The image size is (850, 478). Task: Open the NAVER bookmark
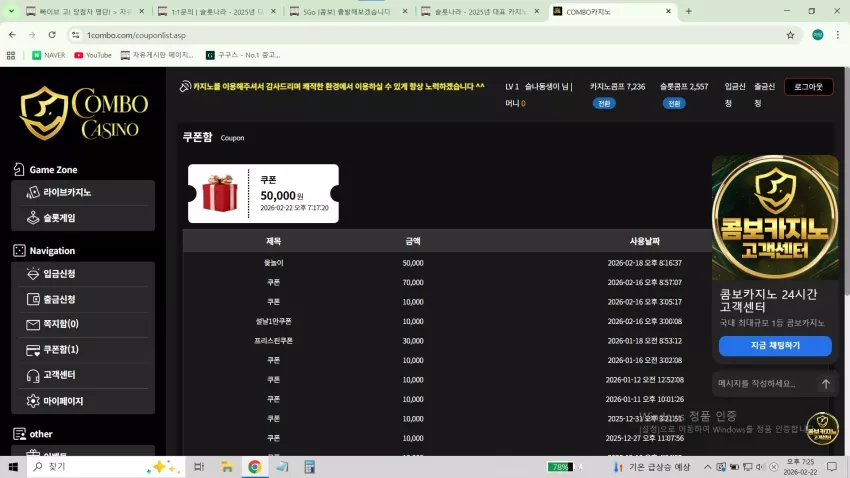pos(49,55)
